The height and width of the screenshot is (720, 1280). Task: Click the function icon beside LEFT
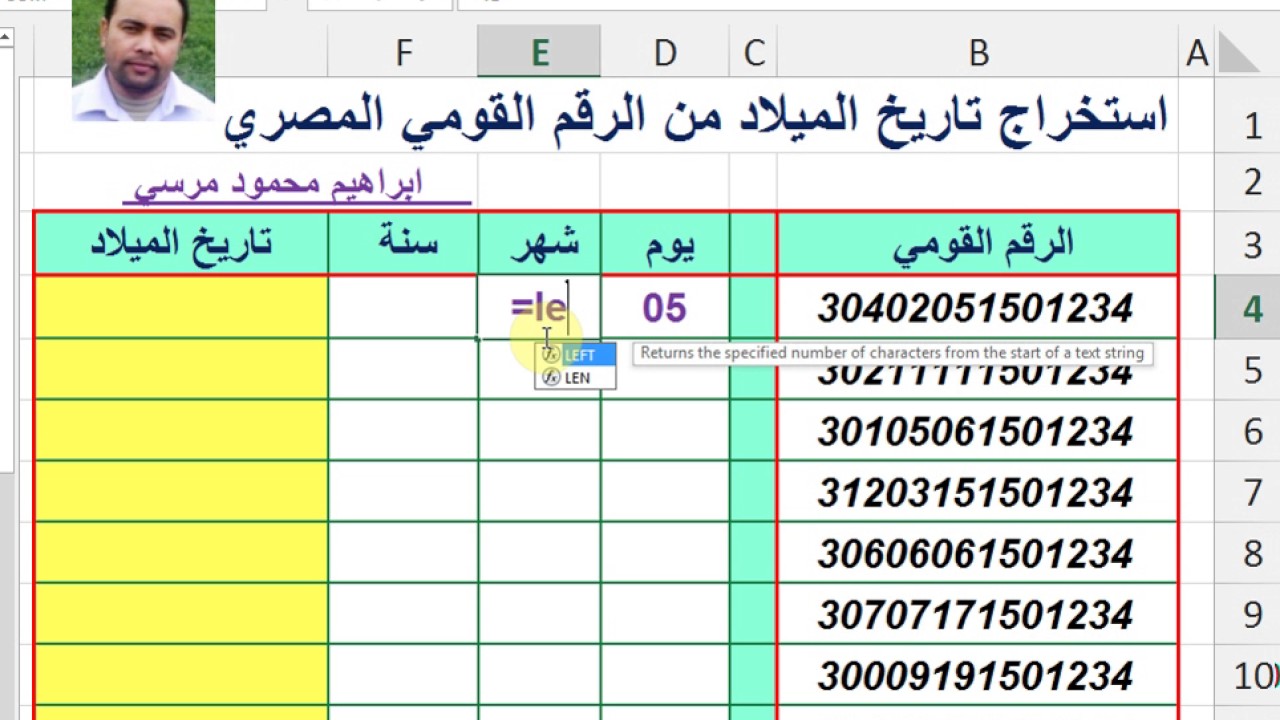point(550,355)
